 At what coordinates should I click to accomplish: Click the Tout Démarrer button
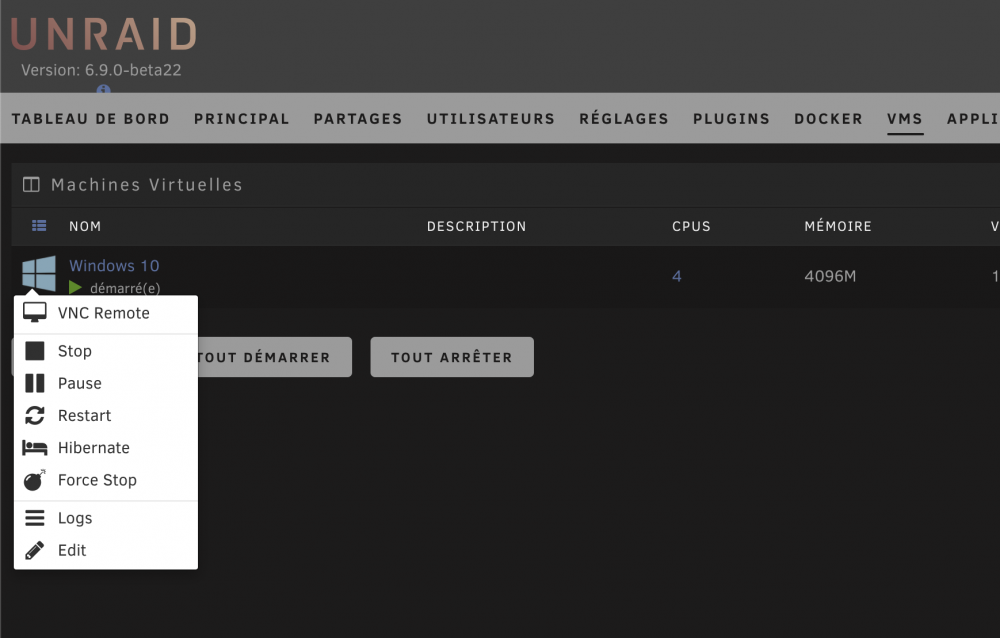pos(274,357)
